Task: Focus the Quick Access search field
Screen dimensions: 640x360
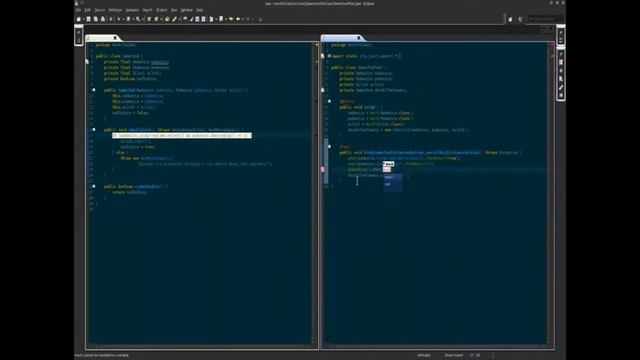Action: coord(546,19)
